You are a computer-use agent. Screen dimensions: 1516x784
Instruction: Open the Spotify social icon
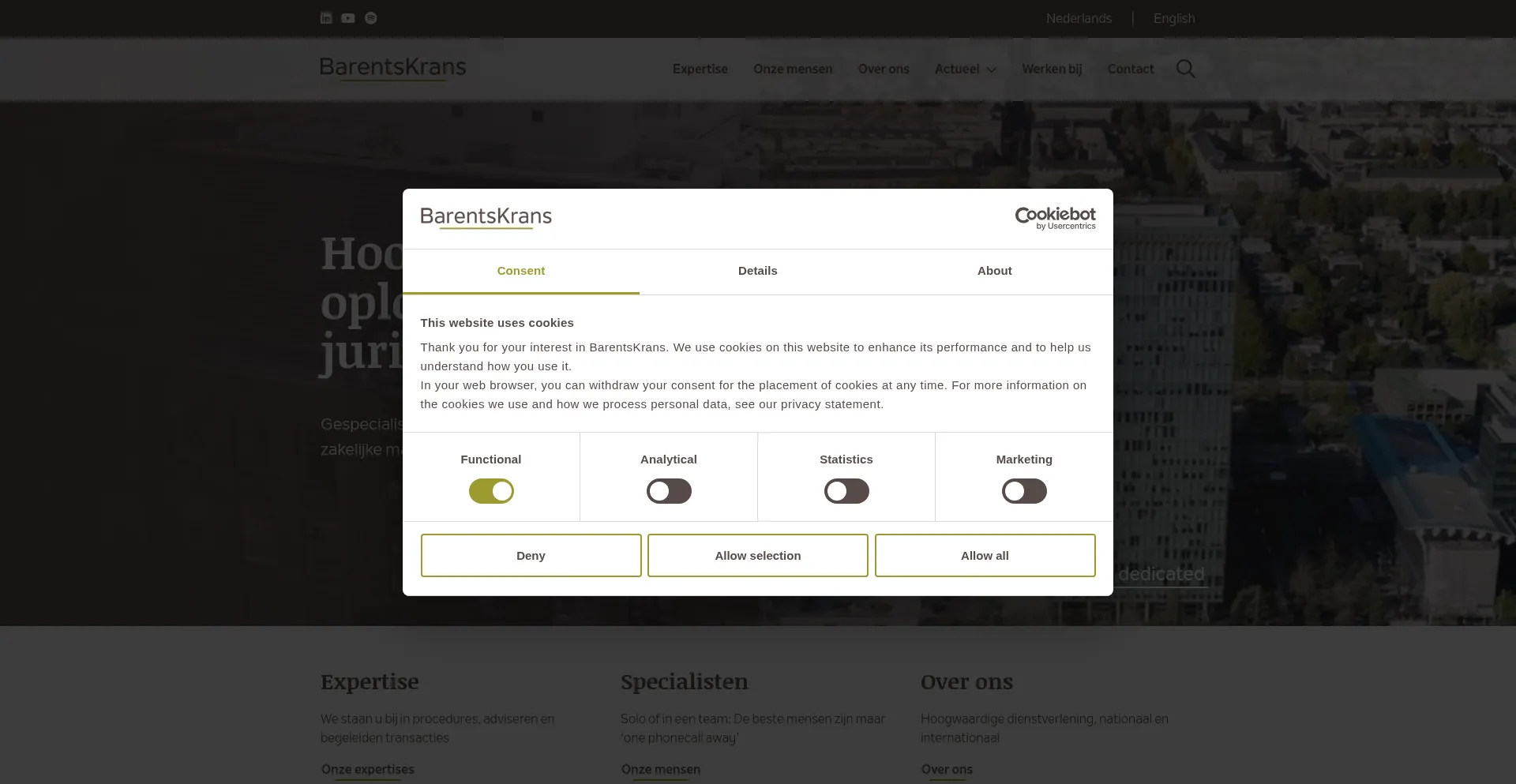(371, 18)
